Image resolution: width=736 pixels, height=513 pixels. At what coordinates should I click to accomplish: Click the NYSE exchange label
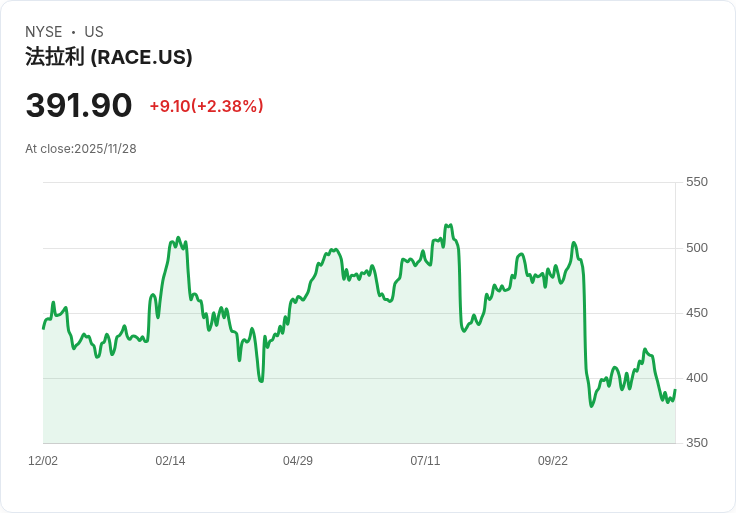coord(44,32)
